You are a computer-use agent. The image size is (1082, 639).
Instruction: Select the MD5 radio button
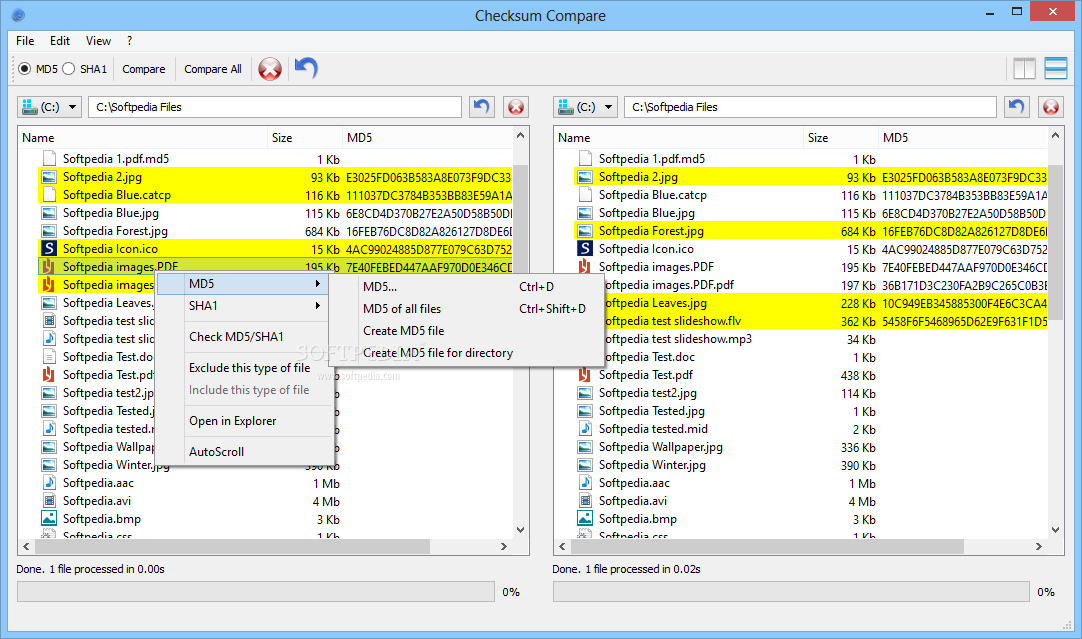point(25,68)
